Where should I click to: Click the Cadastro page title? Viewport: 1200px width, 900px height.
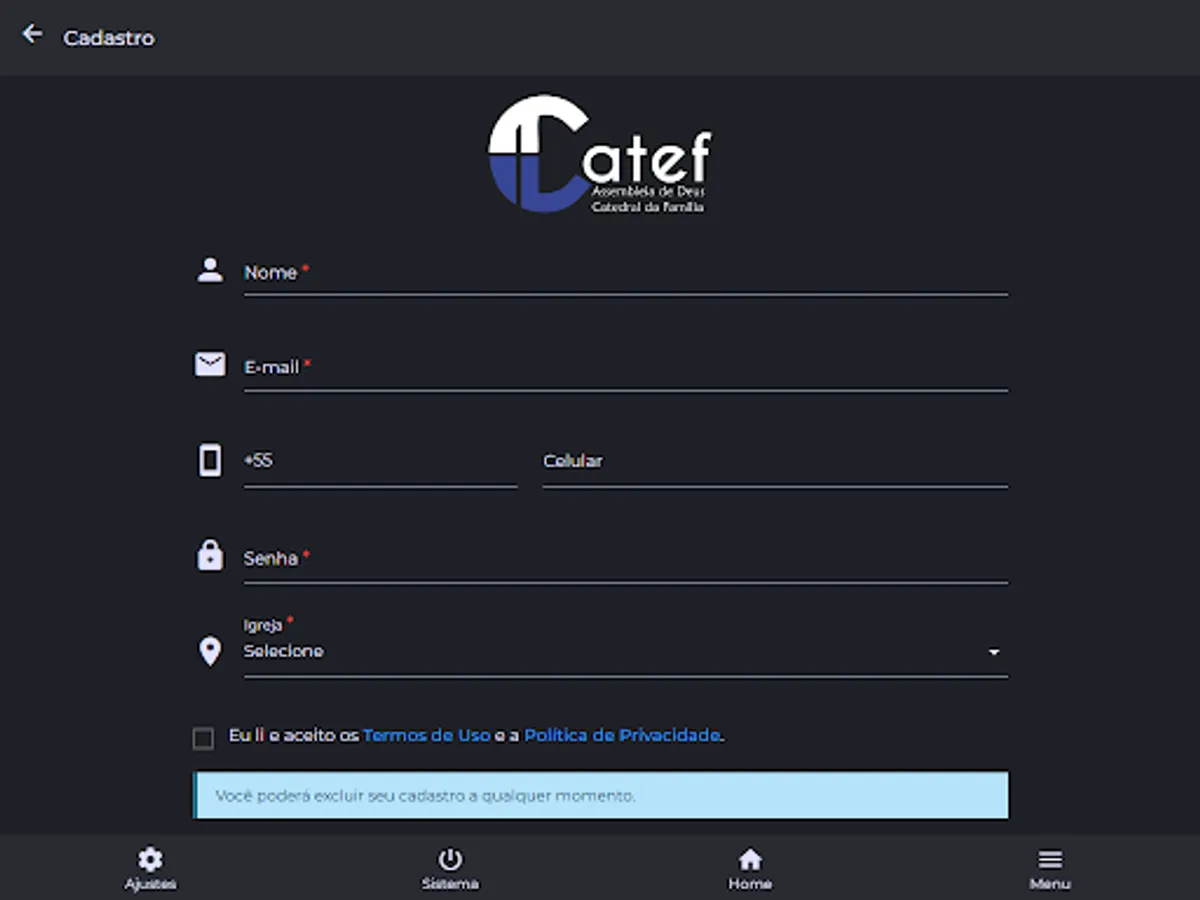(109, 38)
